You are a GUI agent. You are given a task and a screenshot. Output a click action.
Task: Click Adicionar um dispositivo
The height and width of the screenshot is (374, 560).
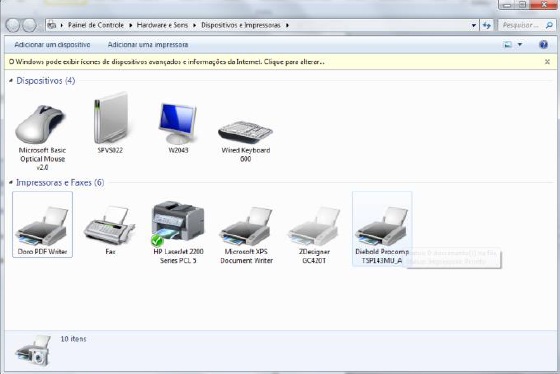(52, 45)
